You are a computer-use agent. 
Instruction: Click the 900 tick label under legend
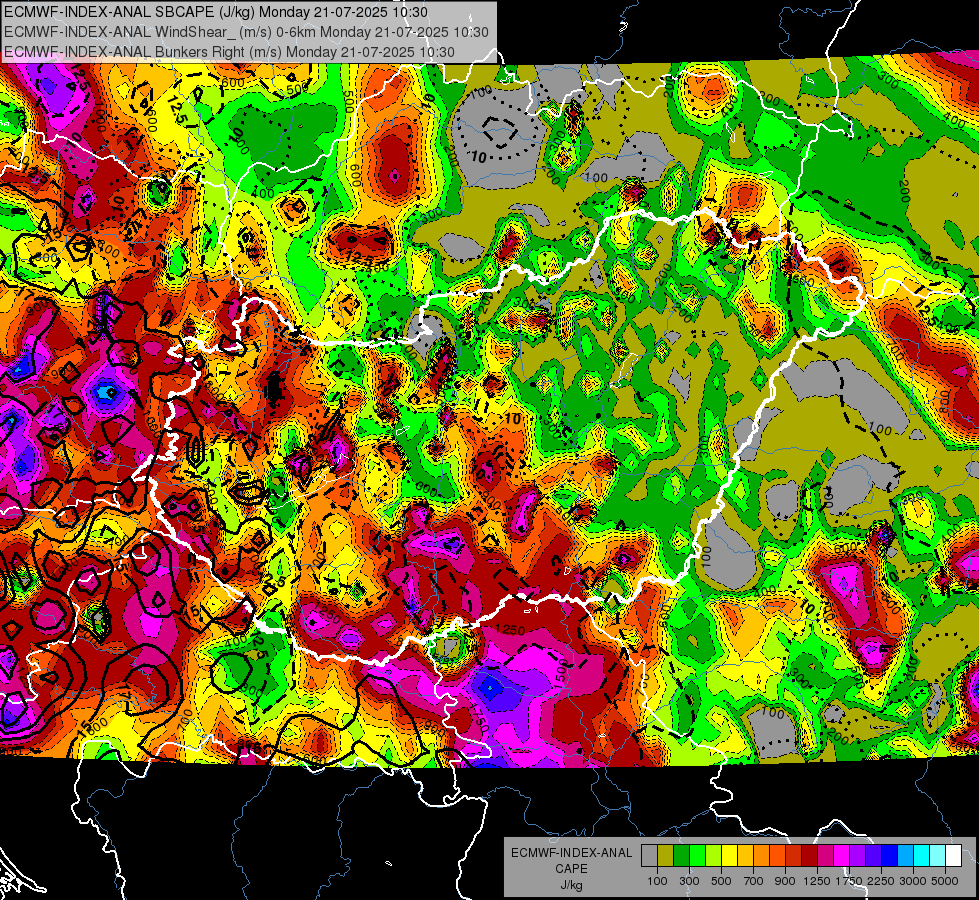pos(785,881)
